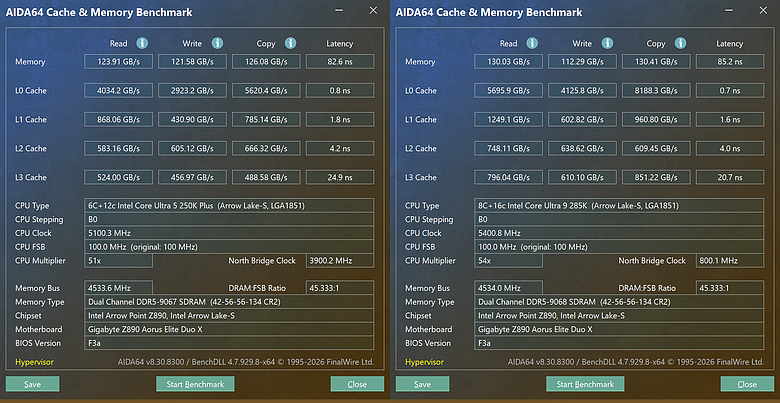
Task: Close right AIDA64 window via title bar X
Action: pyautogui.click(x=763, y=10)
